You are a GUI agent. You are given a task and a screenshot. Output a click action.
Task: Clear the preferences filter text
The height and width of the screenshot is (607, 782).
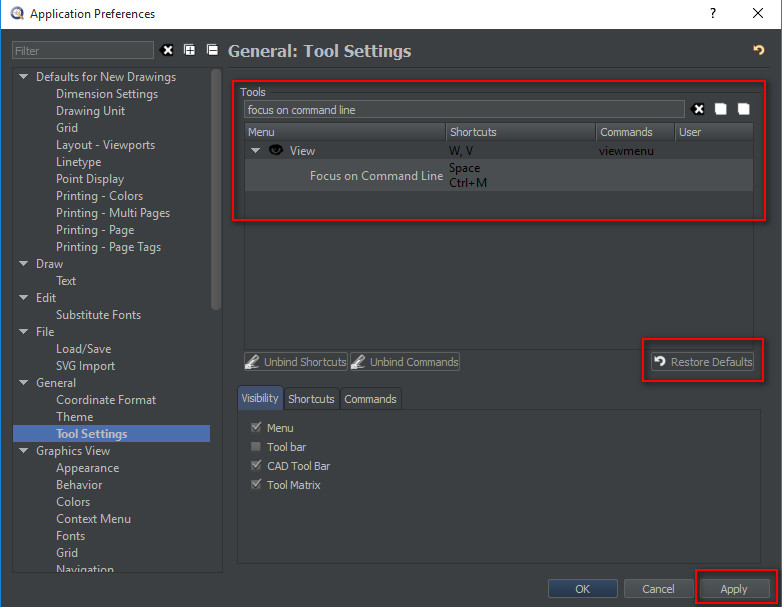point(168,50)
